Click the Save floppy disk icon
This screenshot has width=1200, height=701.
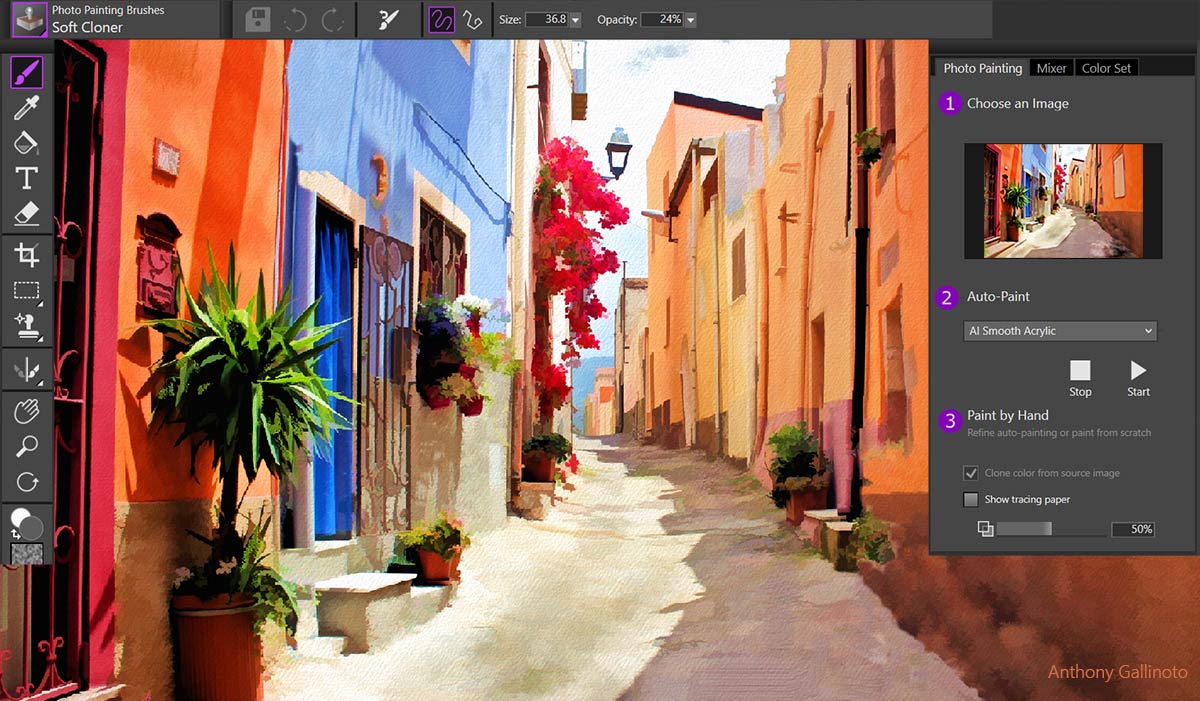click(258, 20)
